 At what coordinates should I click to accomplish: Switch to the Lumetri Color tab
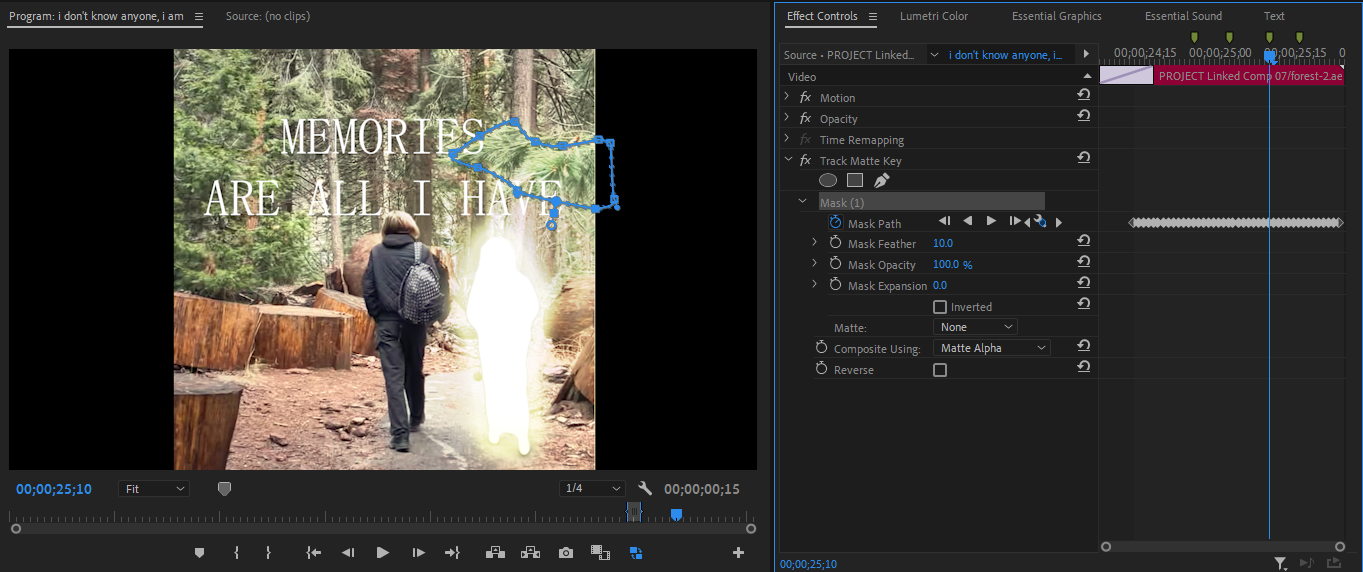click(x=934, y=16)
